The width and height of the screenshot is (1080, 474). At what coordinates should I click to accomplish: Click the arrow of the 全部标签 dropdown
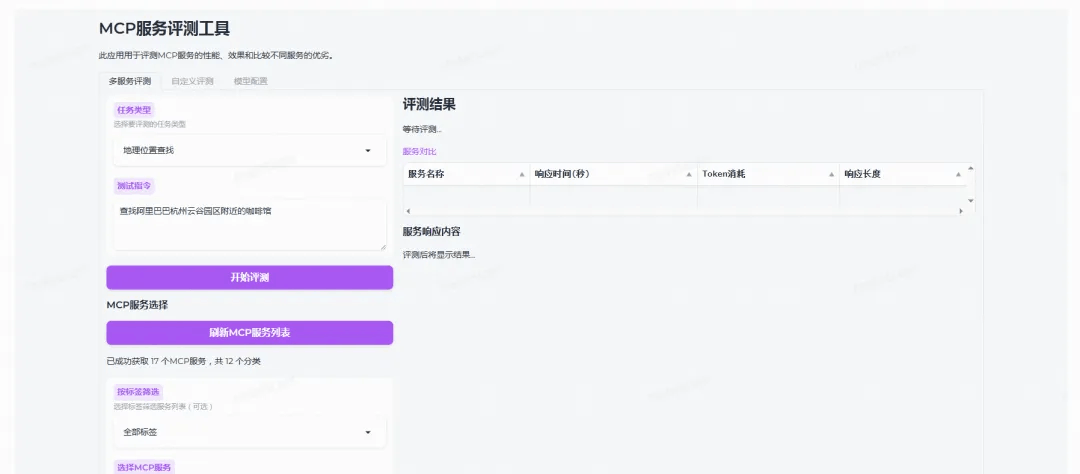[x=368, y=433]
